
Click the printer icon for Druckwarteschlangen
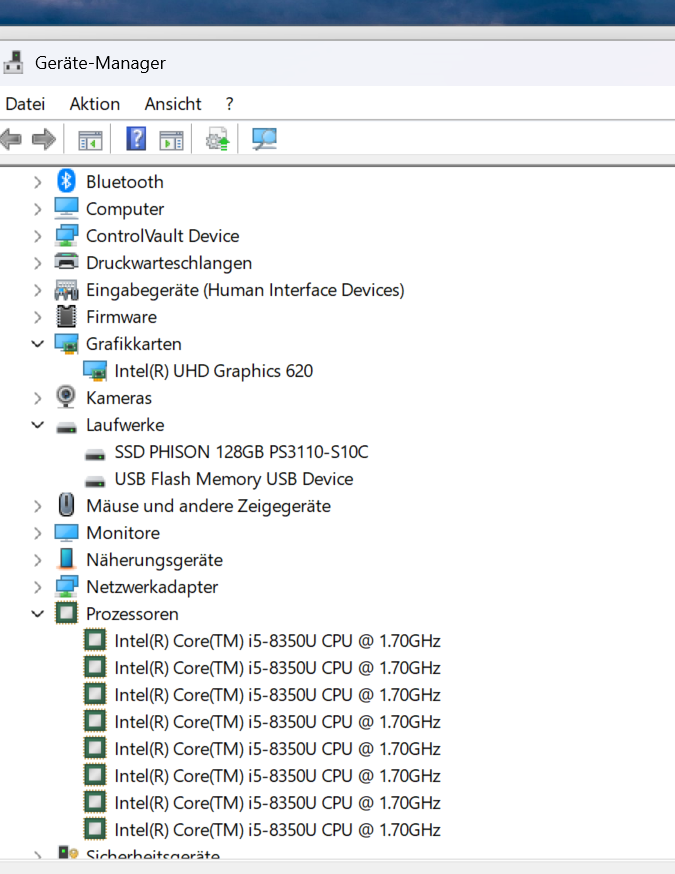[x=66, y=261]
